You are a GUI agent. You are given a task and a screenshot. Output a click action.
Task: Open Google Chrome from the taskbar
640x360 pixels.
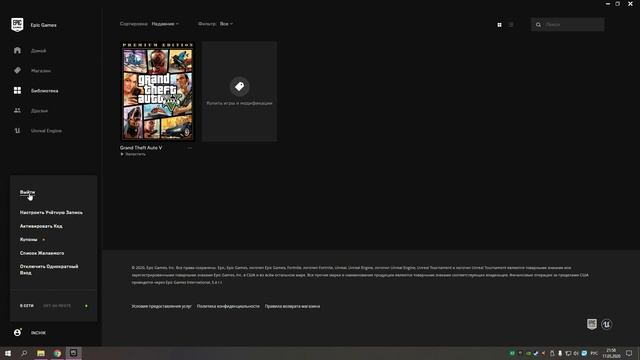[57, 353]
